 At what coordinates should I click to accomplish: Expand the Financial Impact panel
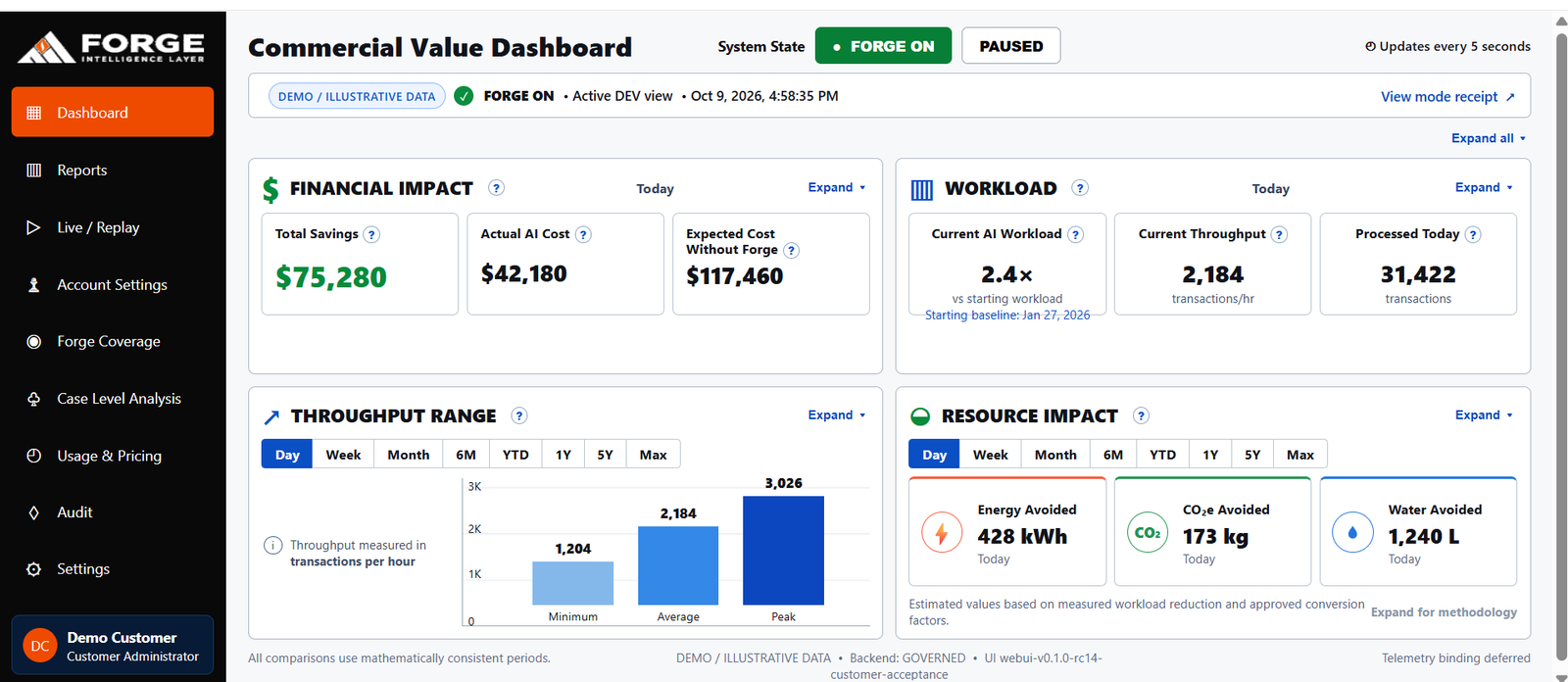point(837,187)
